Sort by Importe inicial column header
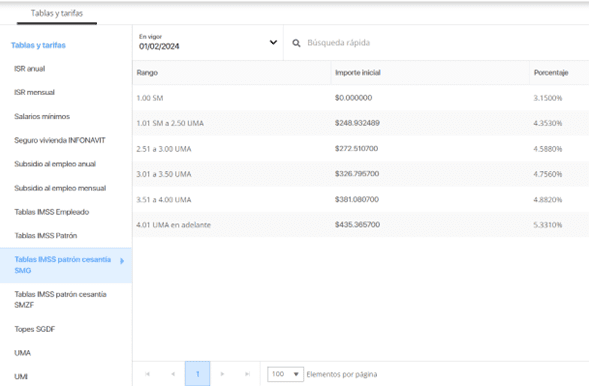589x386 pixels. point(358,72)
